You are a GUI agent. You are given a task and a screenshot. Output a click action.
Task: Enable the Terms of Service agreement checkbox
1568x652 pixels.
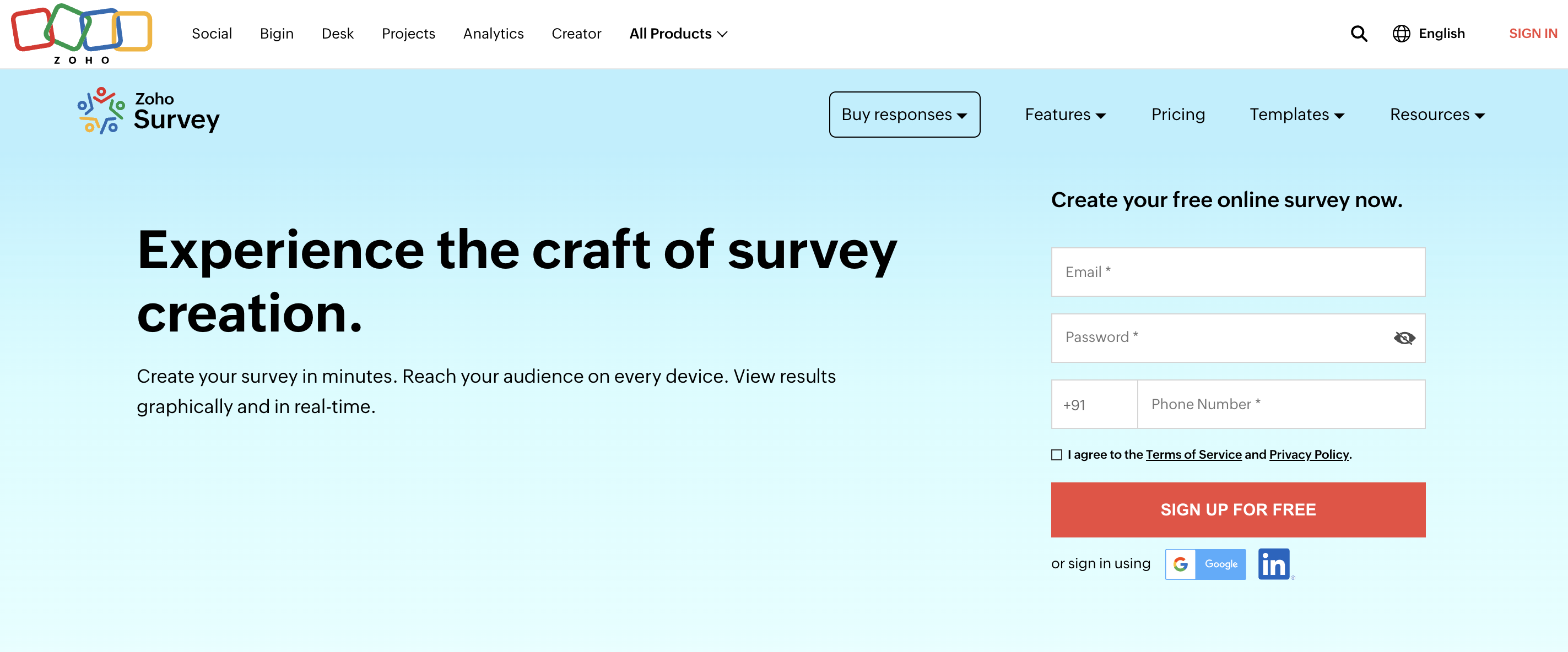(x=1057, y=455)
